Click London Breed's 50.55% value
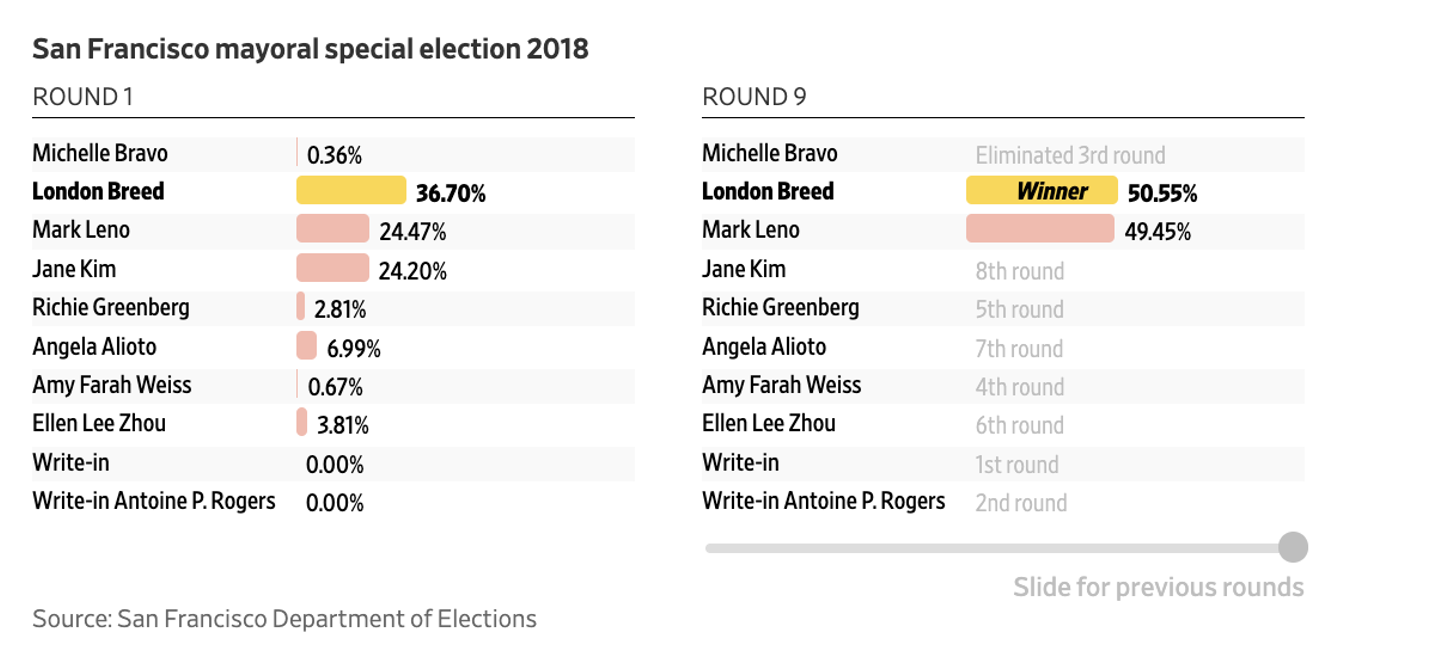Screen dimensions: 1454x664 click(1162, 193)
